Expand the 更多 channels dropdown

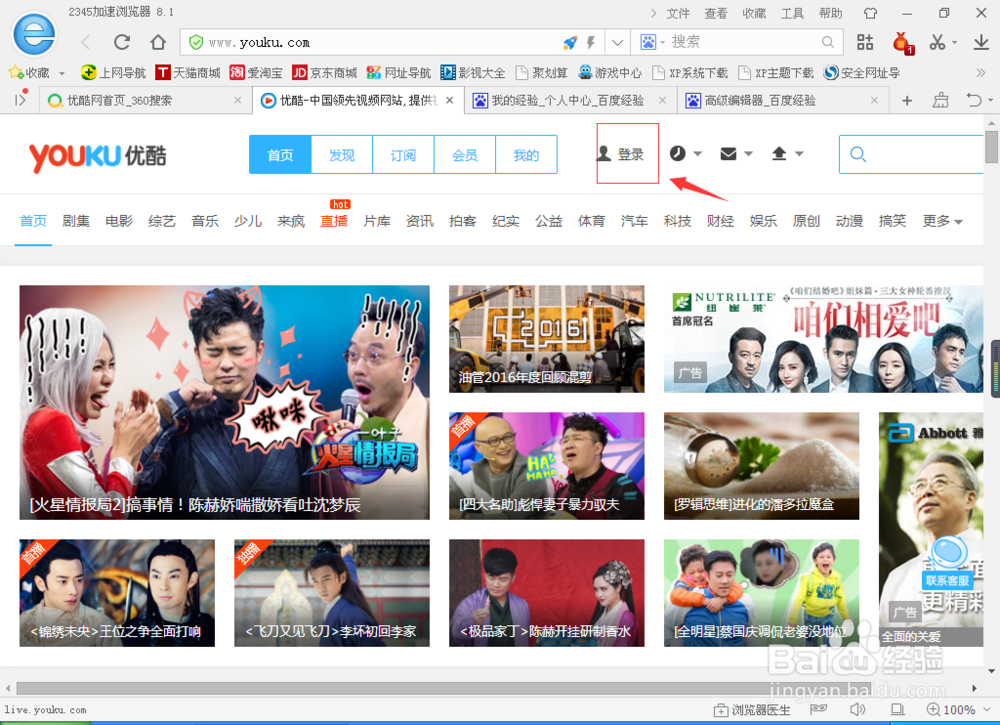click(x=943, y=221)
